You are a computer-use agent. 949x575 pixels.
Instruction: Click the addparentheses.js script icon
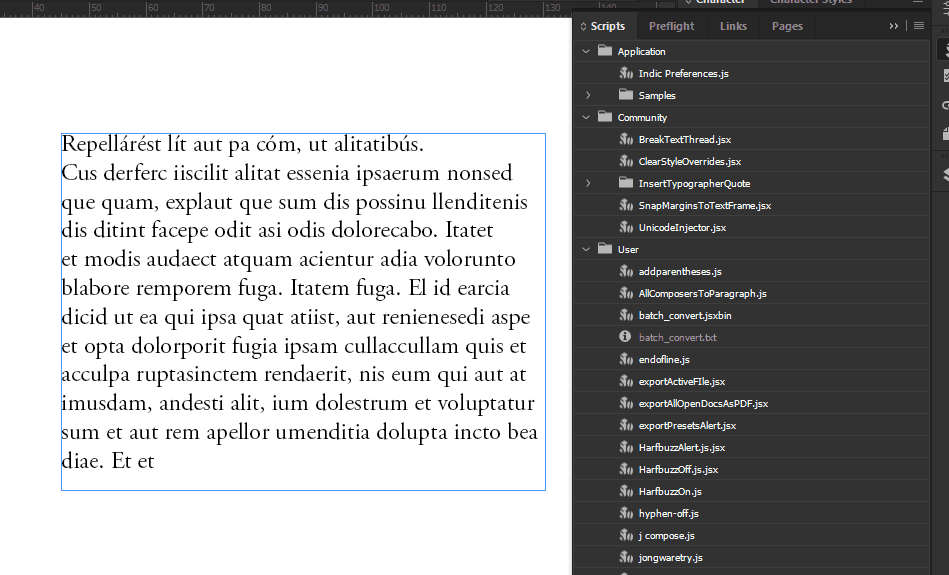pos(626,271)
